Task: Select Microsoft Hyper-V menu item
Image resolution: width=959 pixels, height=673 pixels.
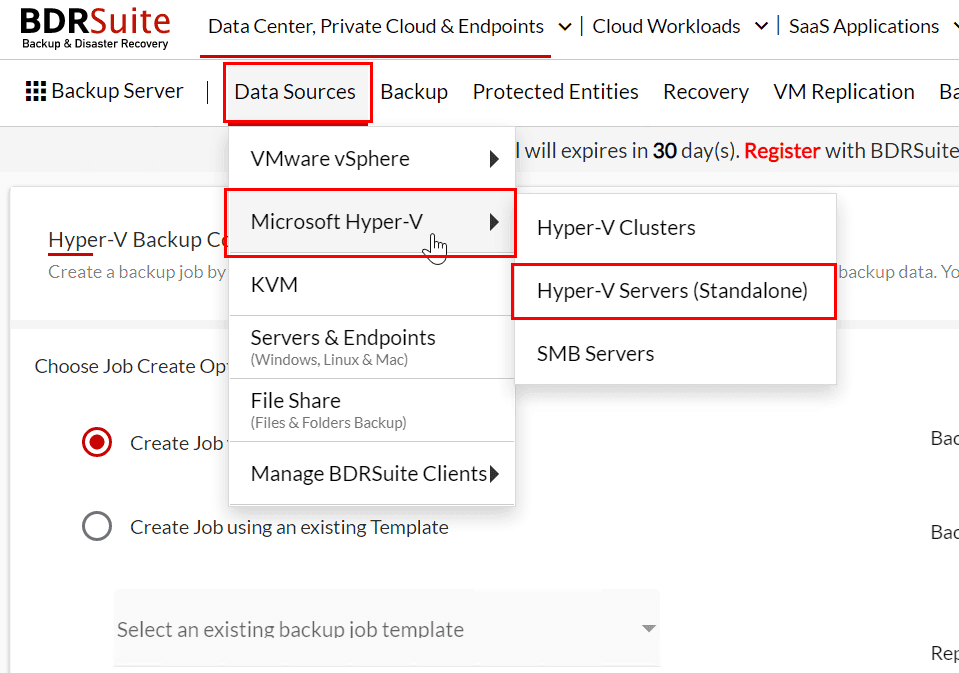Action: click(x=372, y=221)
